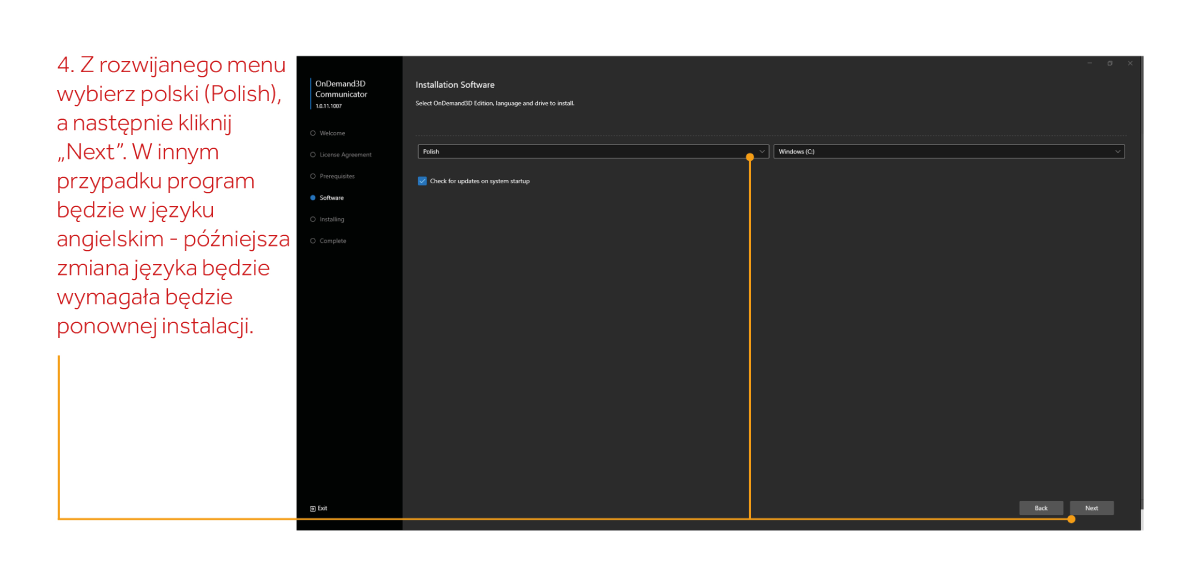The image size is (1200, 585).
Task: Open the Windows (C:) drive dropdown
Action: pos(949,152)
